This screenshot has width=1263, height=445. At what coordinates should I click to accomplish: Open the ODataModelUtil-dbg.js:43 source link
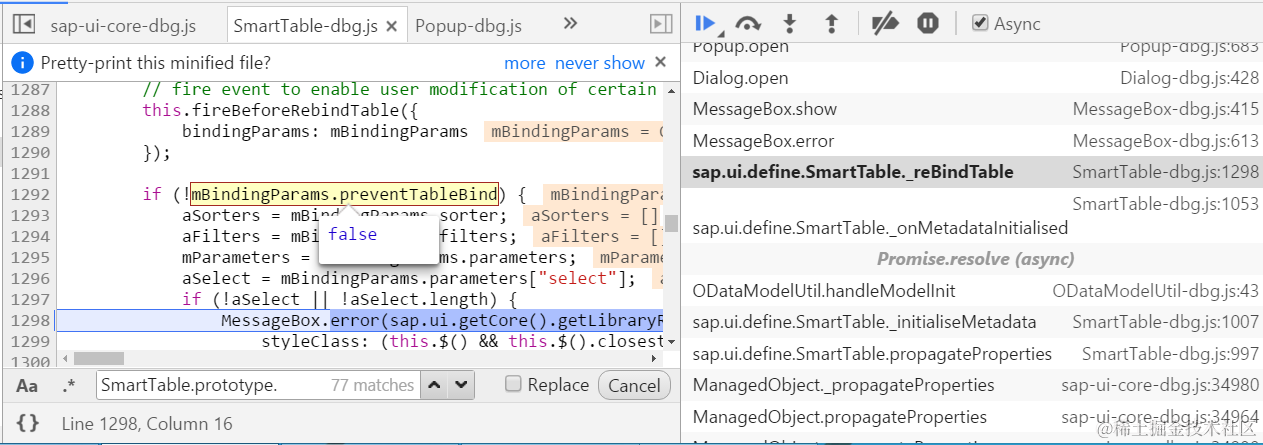tap(1155, 291)
